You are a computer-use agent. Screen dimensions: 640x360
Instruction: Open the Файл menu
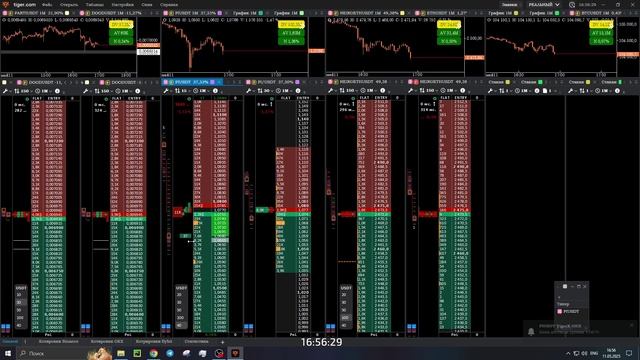pyautogui.click(x=47, y=4)
